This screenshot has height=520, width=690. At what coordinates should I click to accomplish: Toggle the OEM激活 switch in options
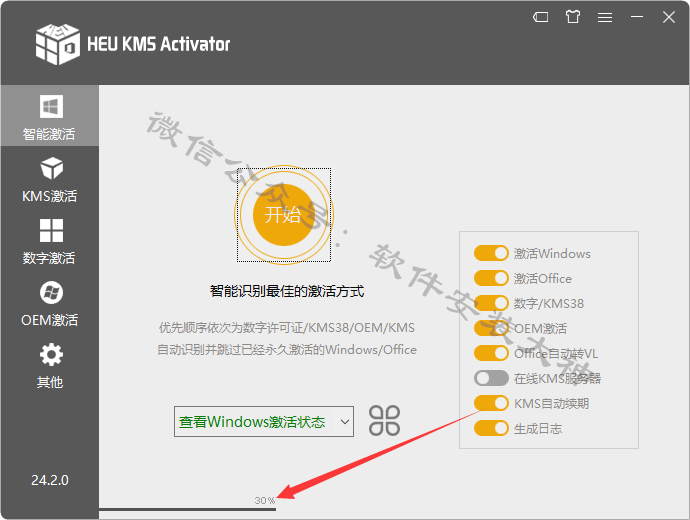pos(491,328)
